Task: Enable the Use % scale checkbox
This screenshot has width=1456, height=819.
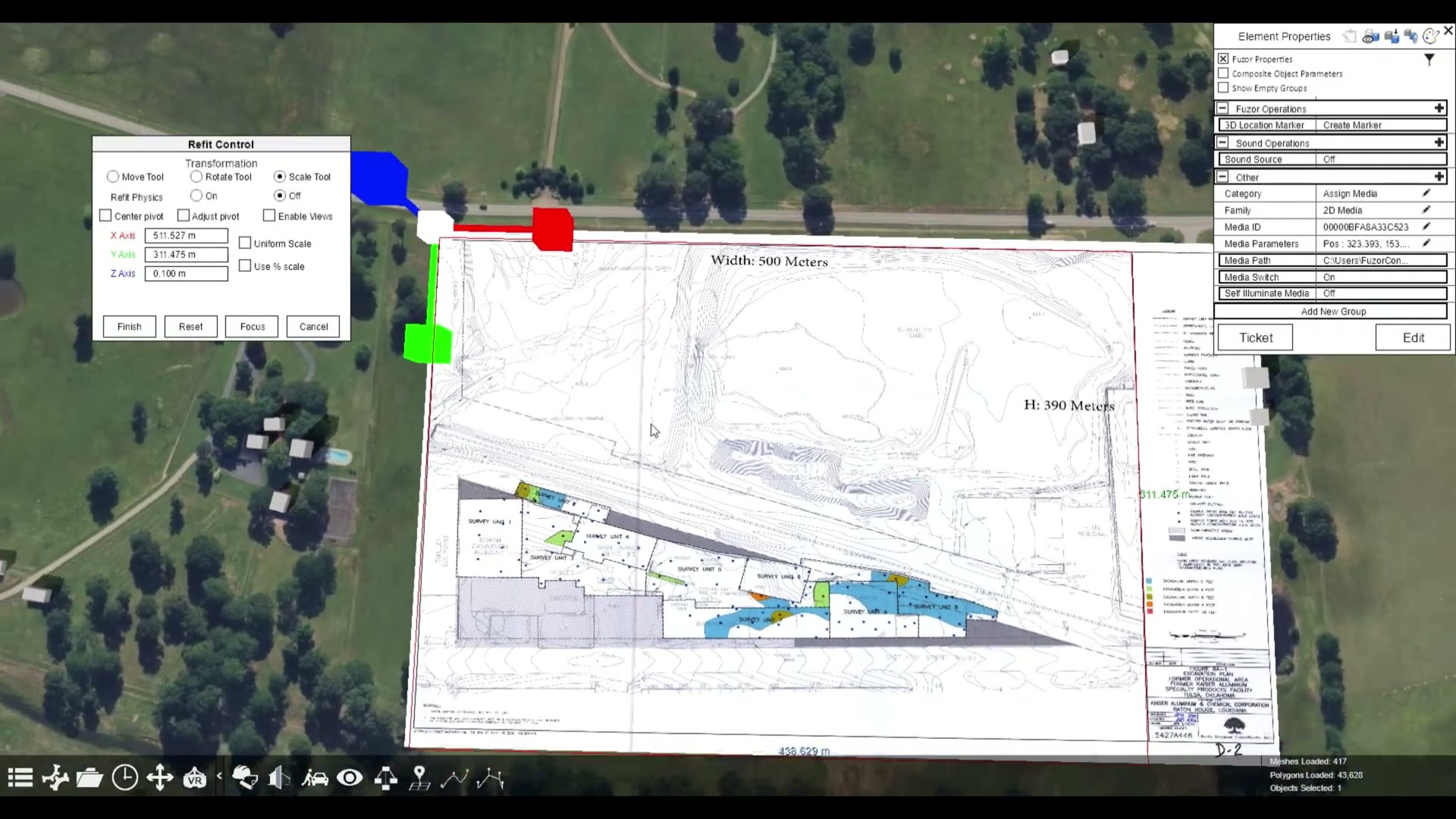Action: point(245,266)
